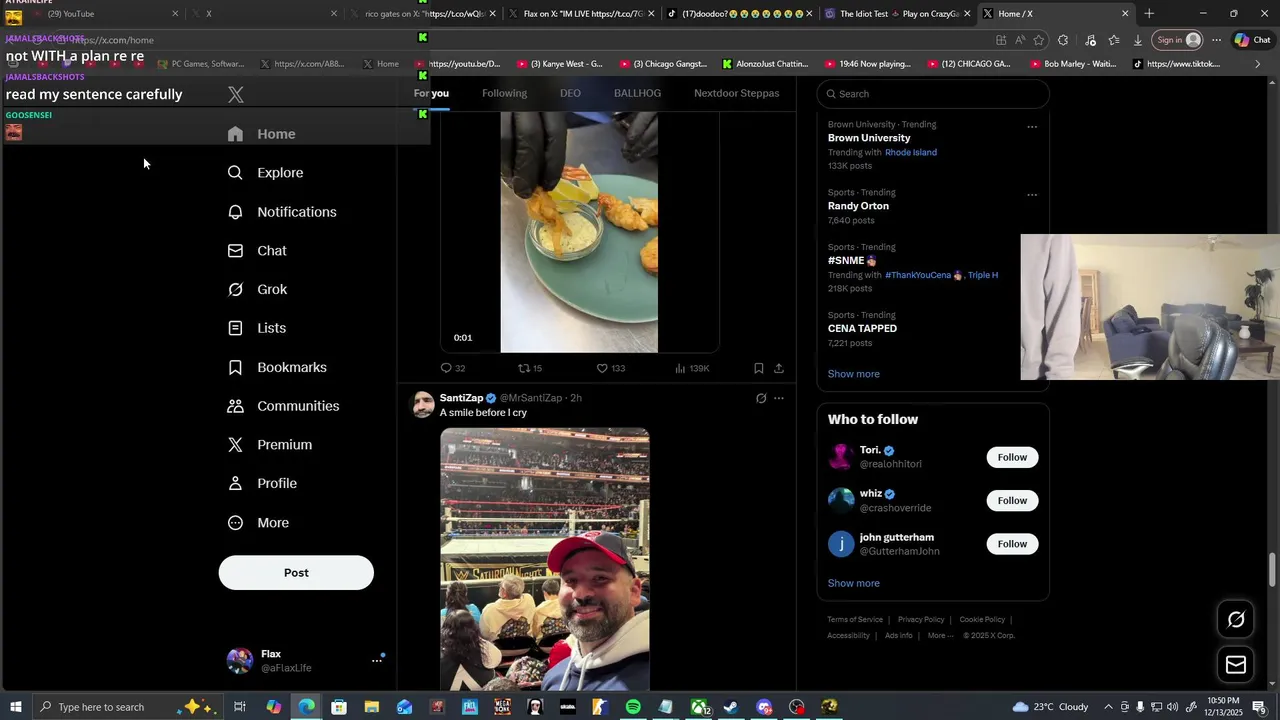Expand the More menu in sidebar
The height and width of the screenshot is (720, 1280).
pyautogui.click(x=259, y=523)
